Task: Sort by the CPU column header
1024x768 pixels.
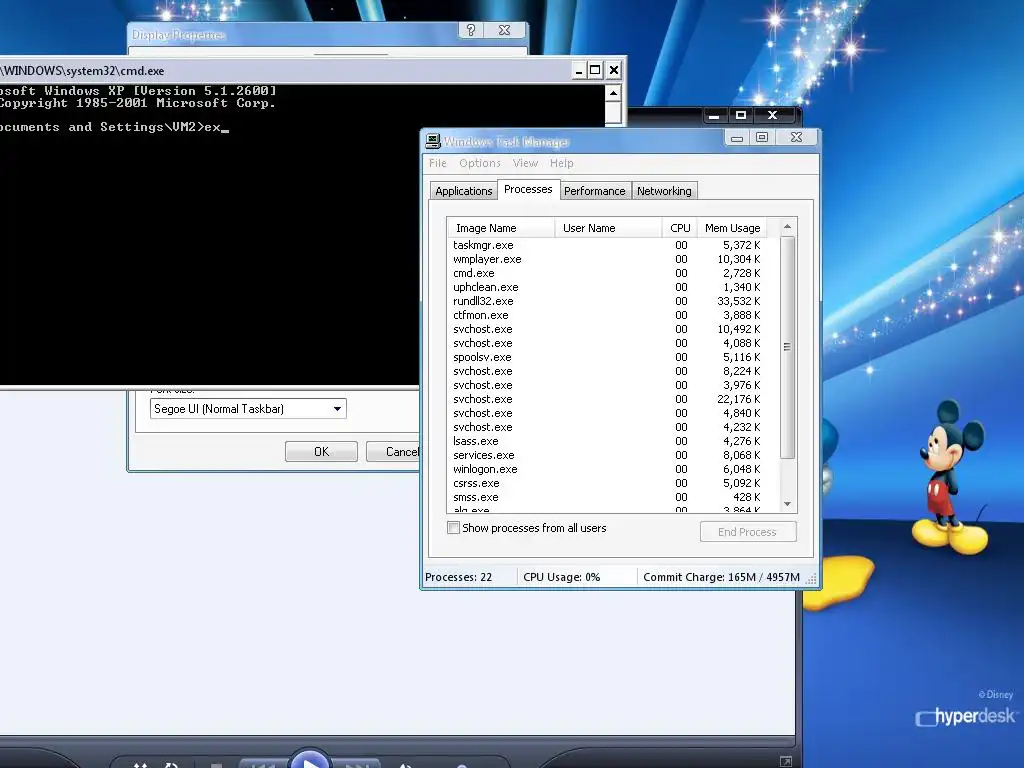Action: coord(680,228)
